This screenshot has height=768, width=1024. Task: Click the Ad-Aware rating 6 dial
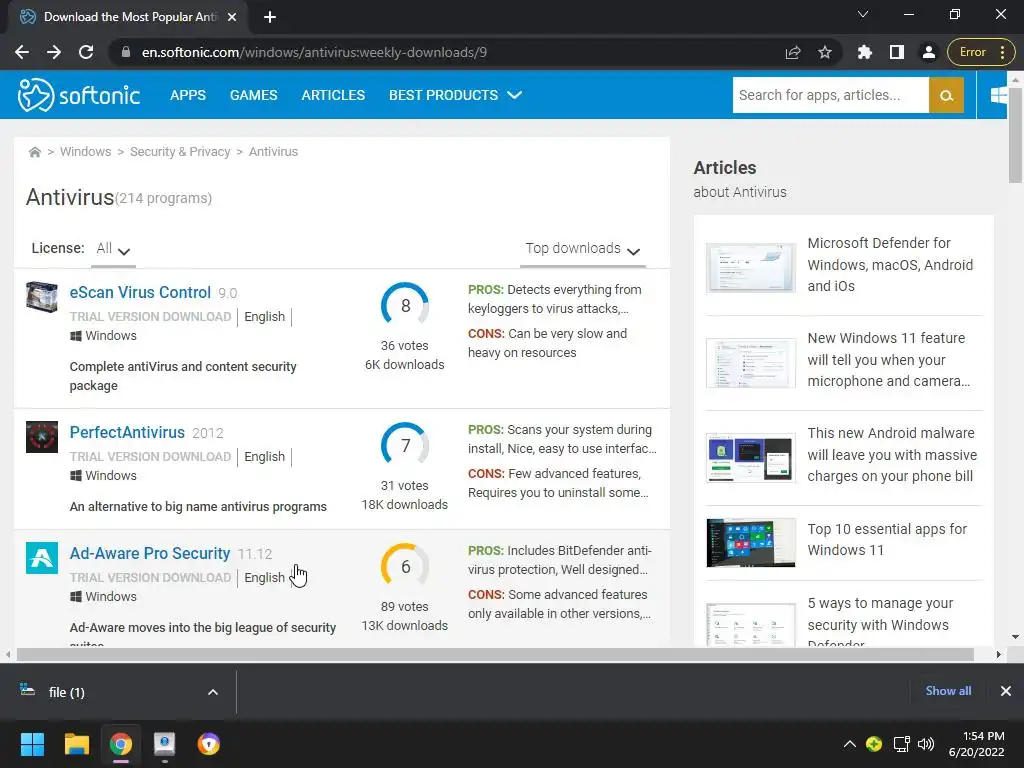coord(405,566)
